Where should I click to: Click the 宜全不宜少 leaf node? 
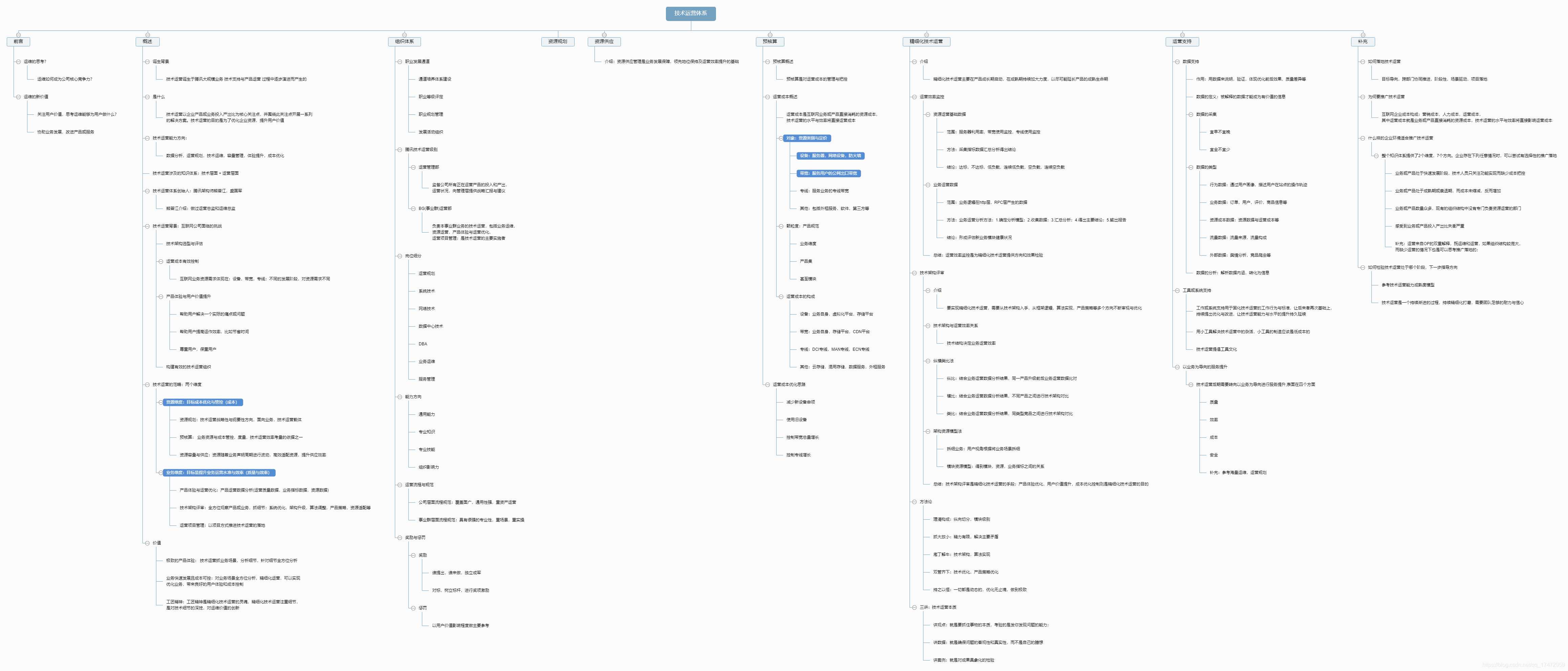tap(1219, 150)
